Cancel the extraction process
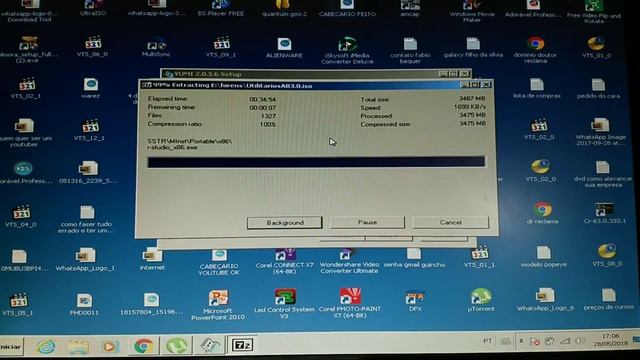Screen dimensions: 640x360 (x=451, y=222)
